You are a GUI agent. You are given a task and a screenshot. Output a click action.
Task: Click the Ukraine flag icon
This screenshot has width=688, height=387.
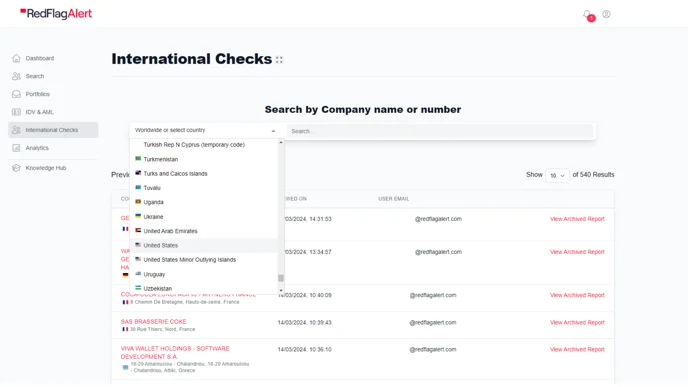[x=138, y=216]
